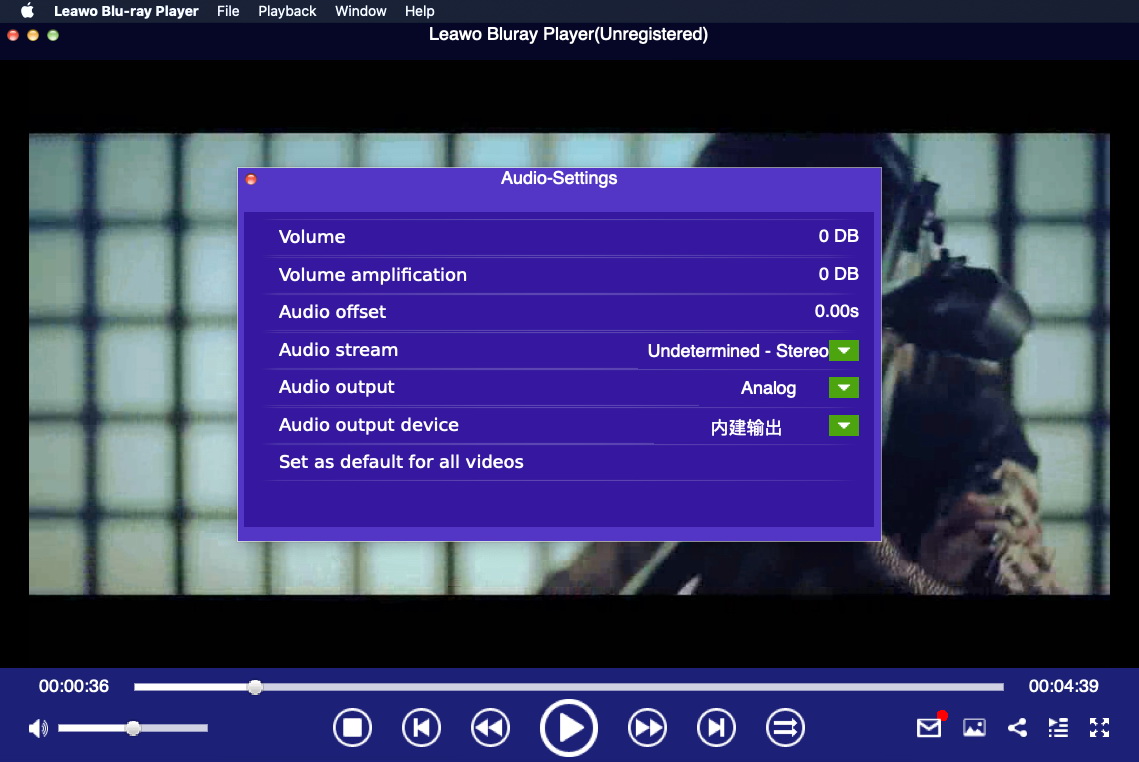
Task: Skip to the previous chapter
Action: [421, 727]
